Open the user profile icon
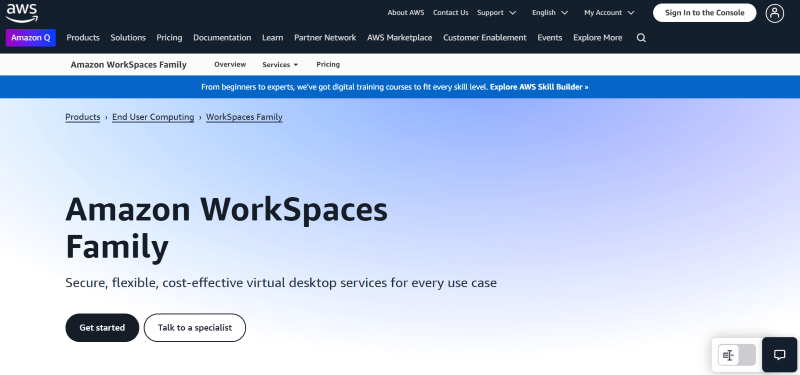 pos(774,13)
